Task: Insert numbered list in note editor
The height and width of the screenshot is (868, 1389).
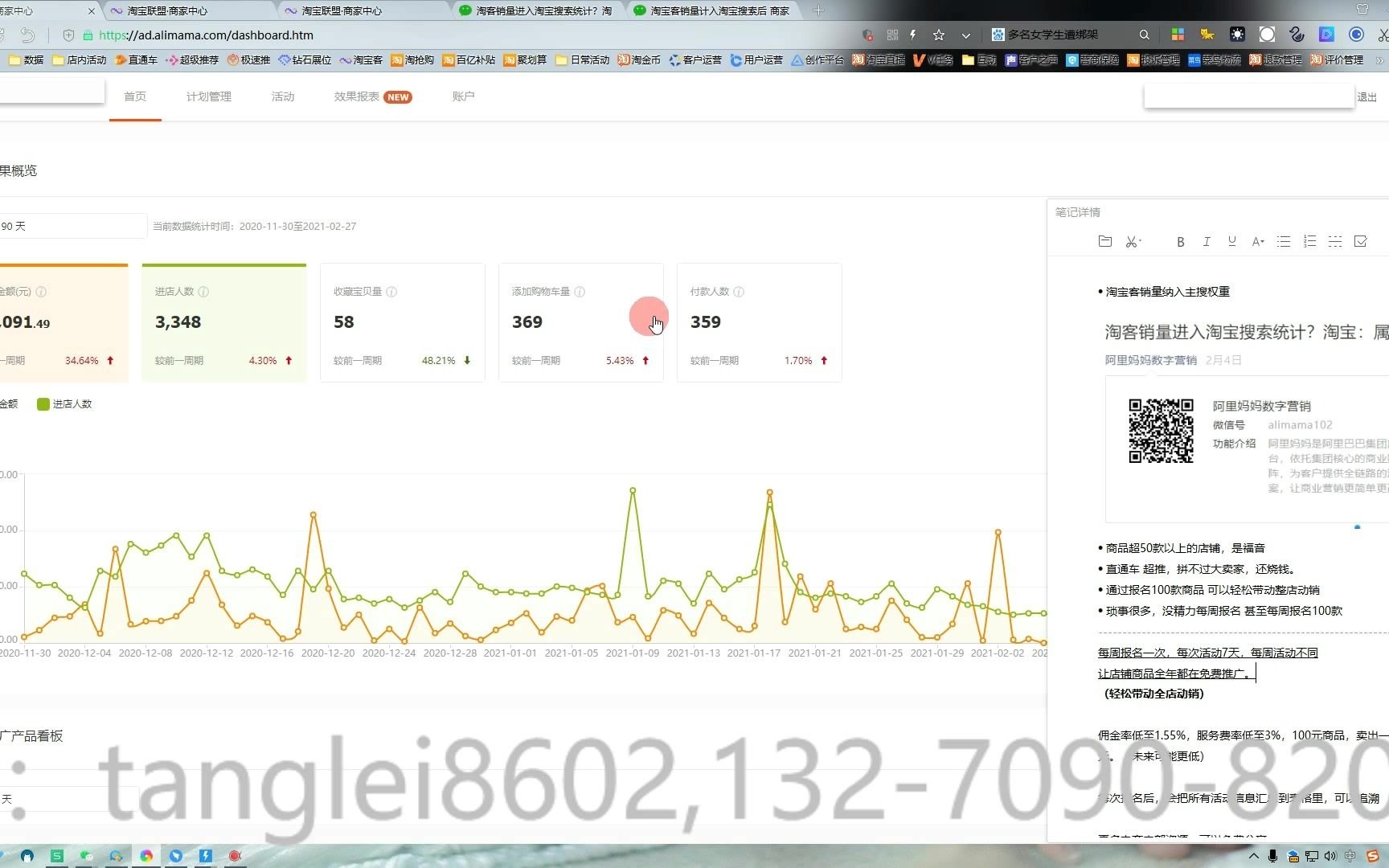Action: [1309, 242]
